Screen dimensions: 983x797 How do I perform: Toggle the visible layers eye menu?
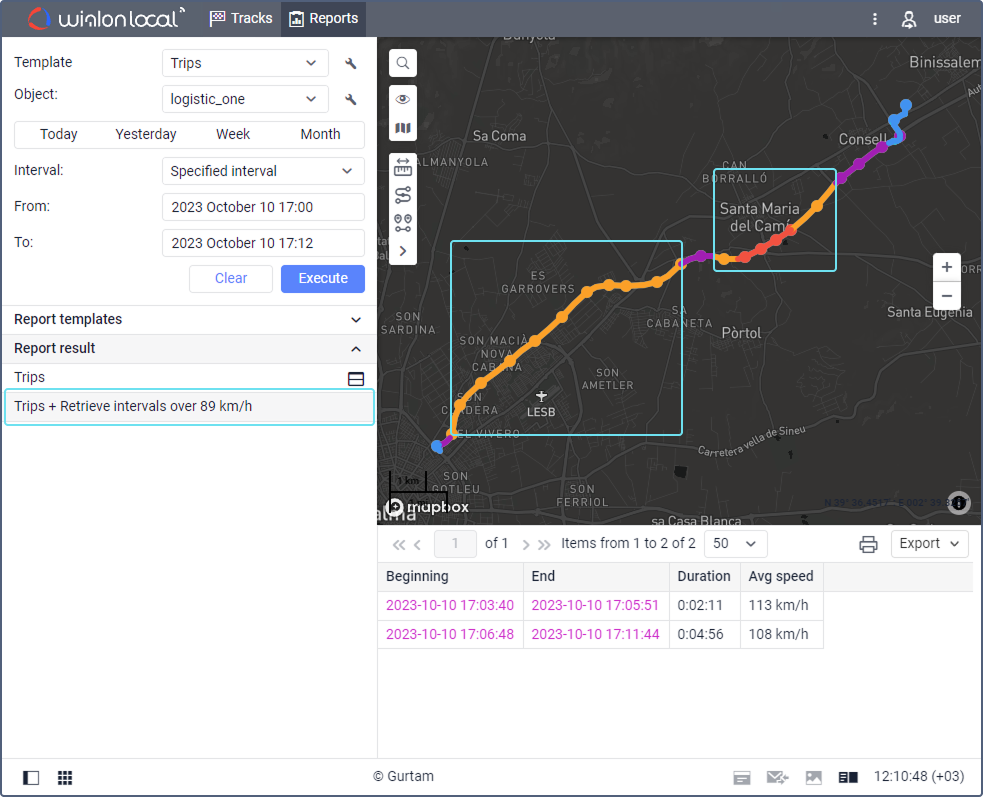point(403,99)
